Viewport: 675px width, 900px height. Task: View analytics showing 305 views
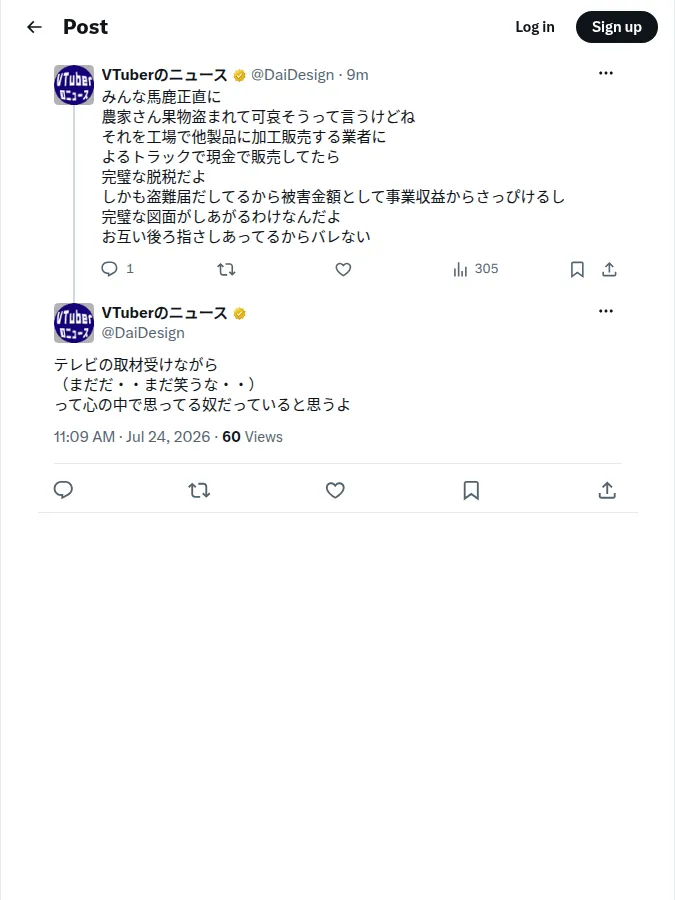(x=475, y=269)
